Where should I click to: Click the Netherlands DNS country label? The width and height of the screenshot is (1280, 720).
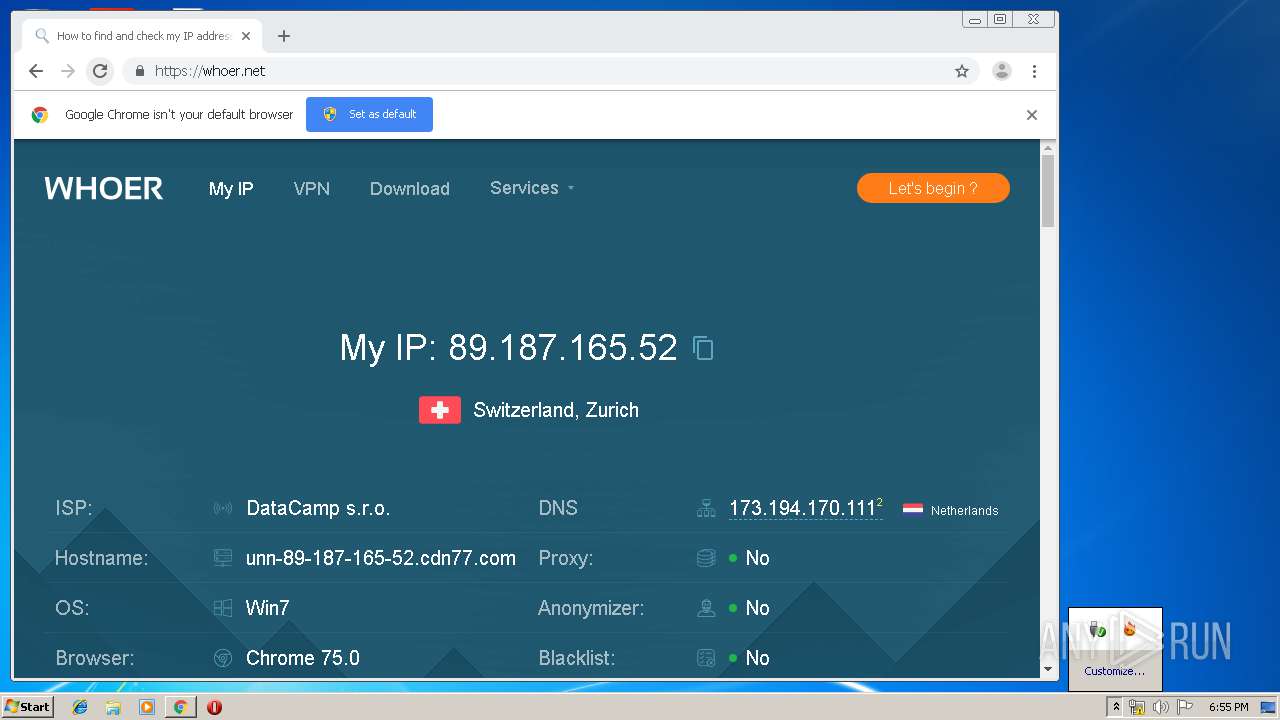964,510
